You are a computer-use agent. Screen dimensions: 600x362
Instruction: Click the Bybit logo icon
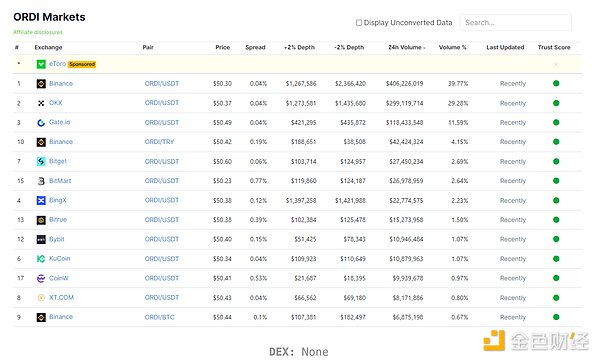click(41, 240)
